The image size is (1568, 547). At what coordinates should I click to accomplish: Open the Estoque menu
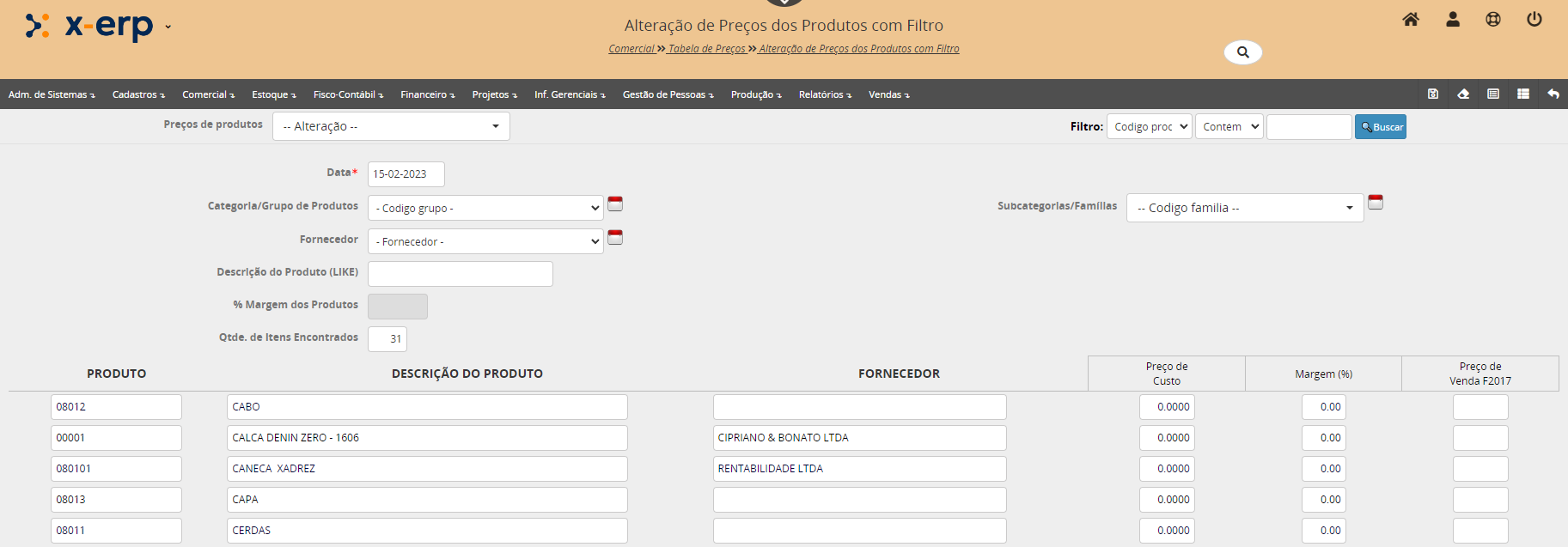tap(273, 94)
